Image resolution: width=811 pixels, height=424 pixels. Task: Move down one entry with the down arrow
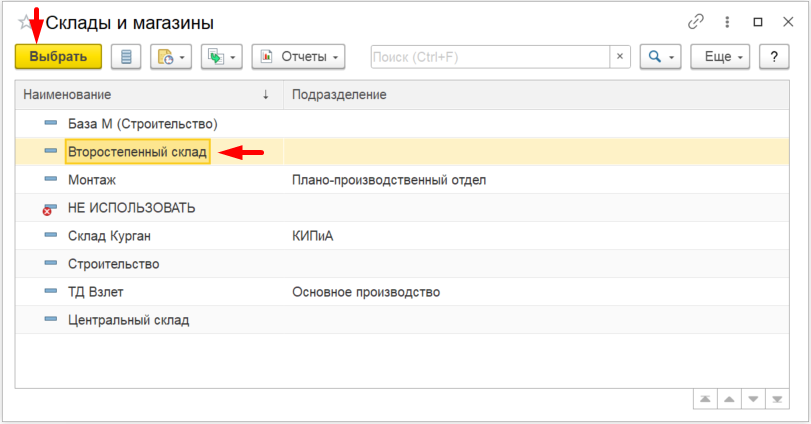point(753,399)
